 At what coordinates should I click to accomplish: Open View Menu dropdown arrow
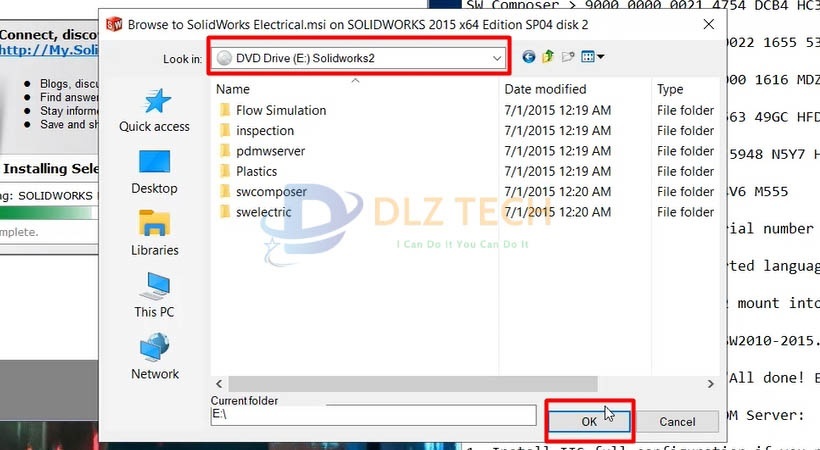(600, 57)
